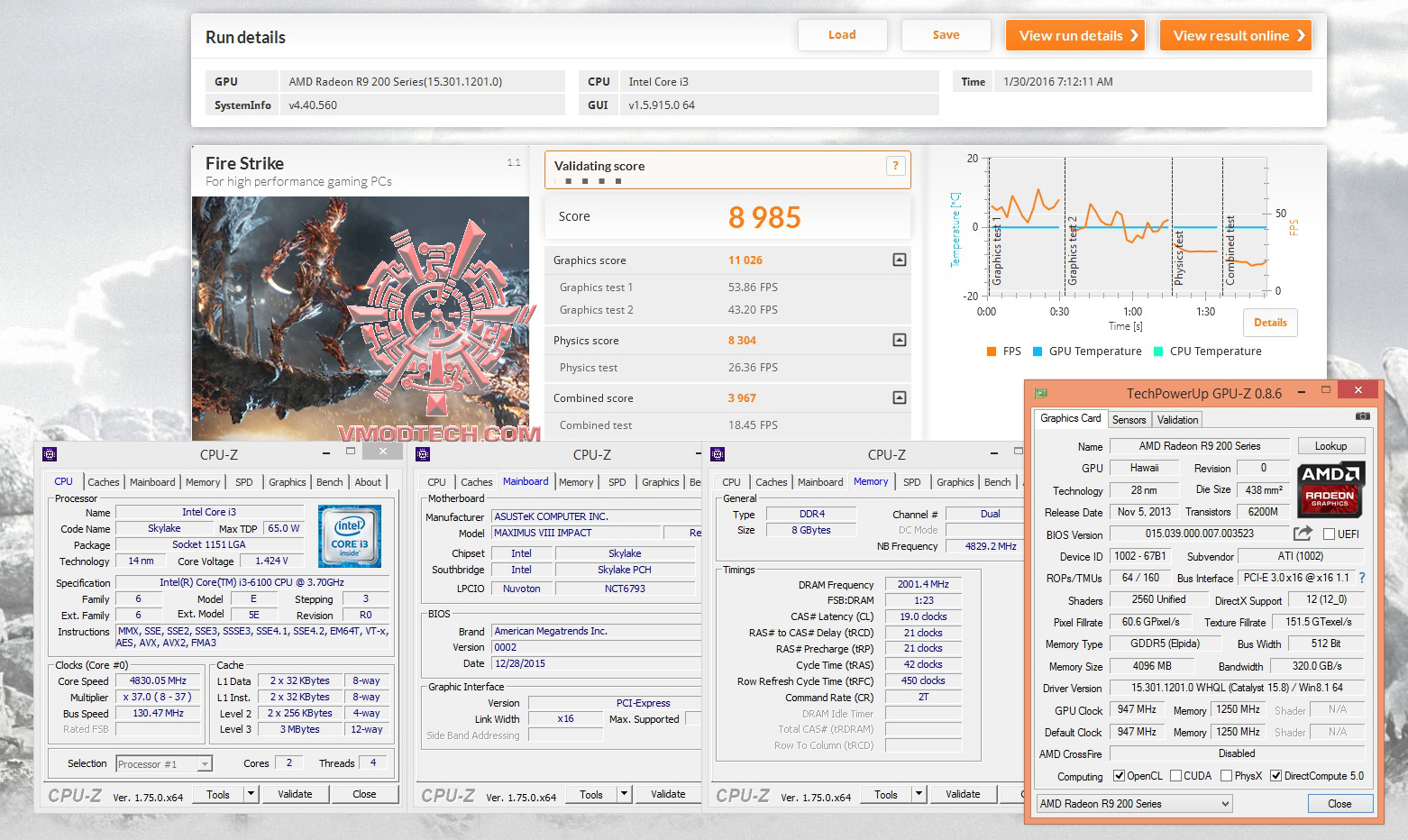
Task: Click the Specification field reading i3-6100 CPU @ 3.70GHz
Action: click(251, 582)
